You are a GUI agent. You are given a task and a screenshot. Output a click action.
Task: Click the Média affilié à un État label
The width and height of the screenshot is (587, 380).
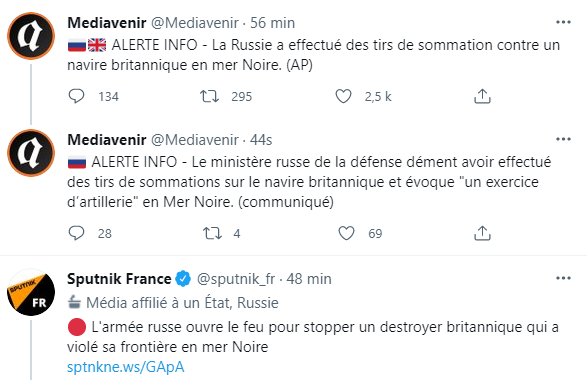click(173, 303)
